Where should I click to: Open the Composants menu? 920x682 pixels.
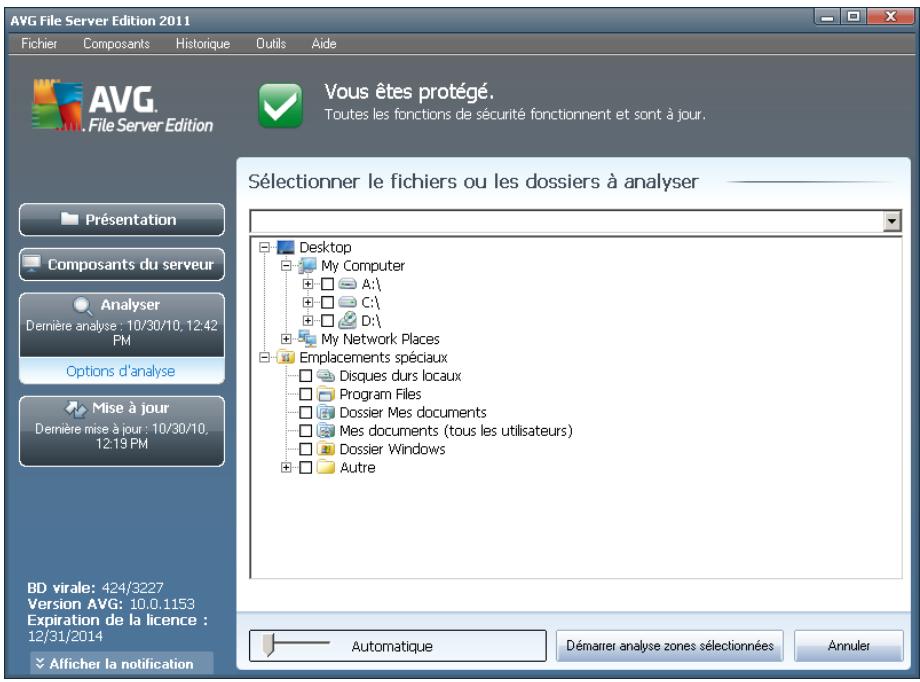116,43
